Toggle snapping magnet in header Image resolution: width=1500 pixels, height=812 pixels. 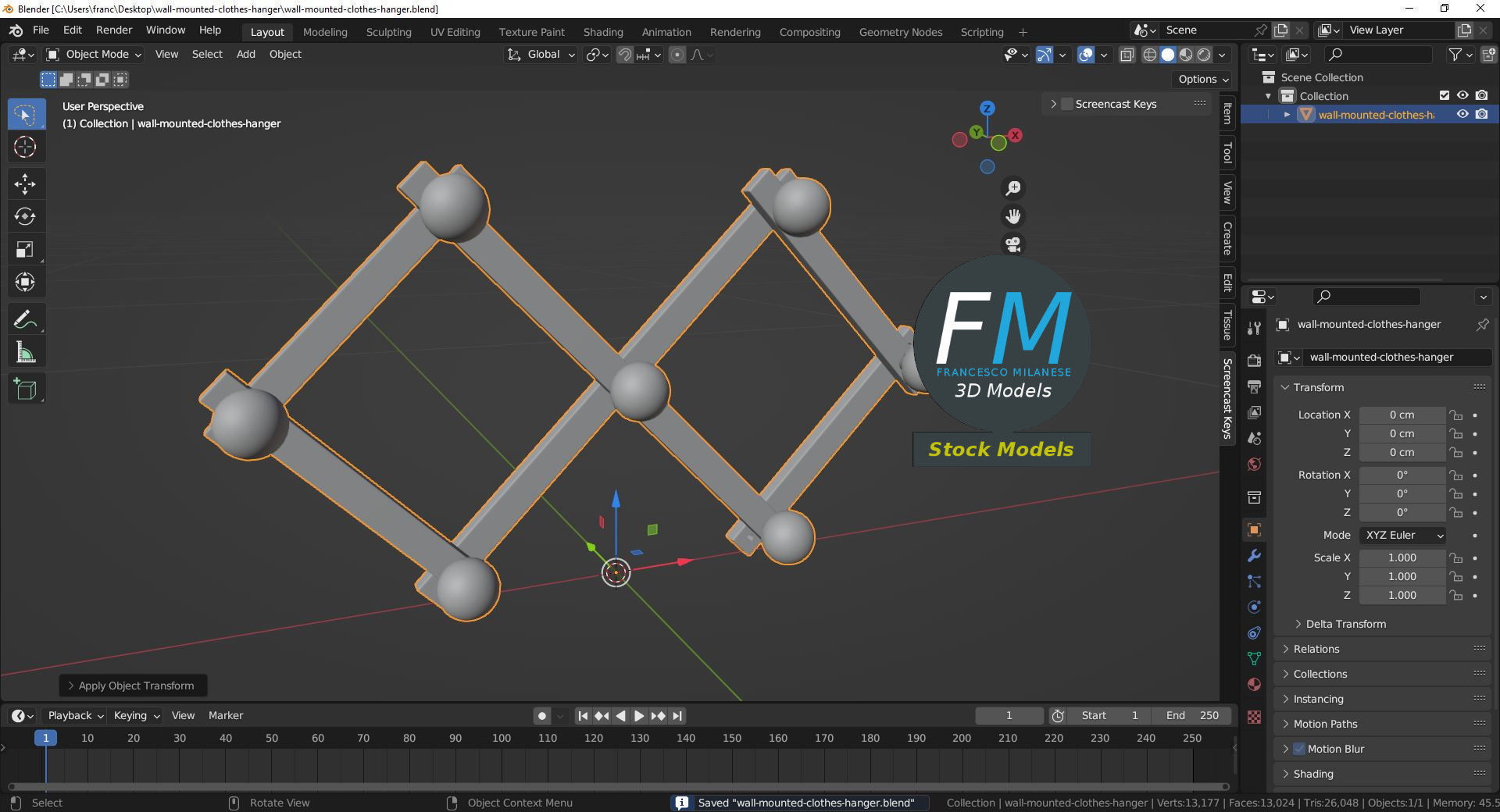click(624, 55)
